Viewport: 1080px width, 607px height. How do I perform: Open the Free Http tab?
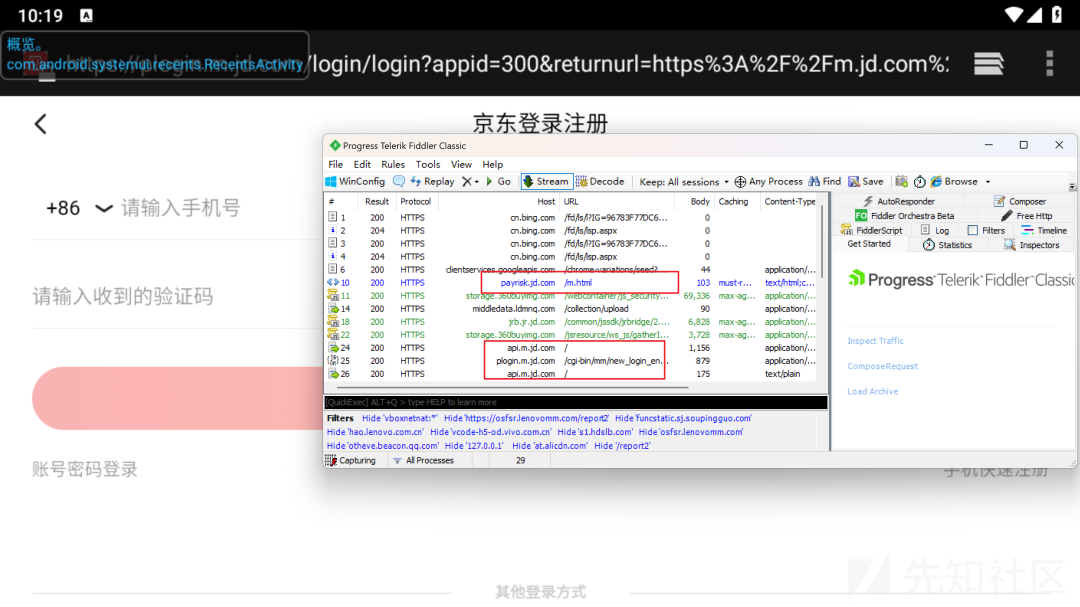coord(1027,216)
